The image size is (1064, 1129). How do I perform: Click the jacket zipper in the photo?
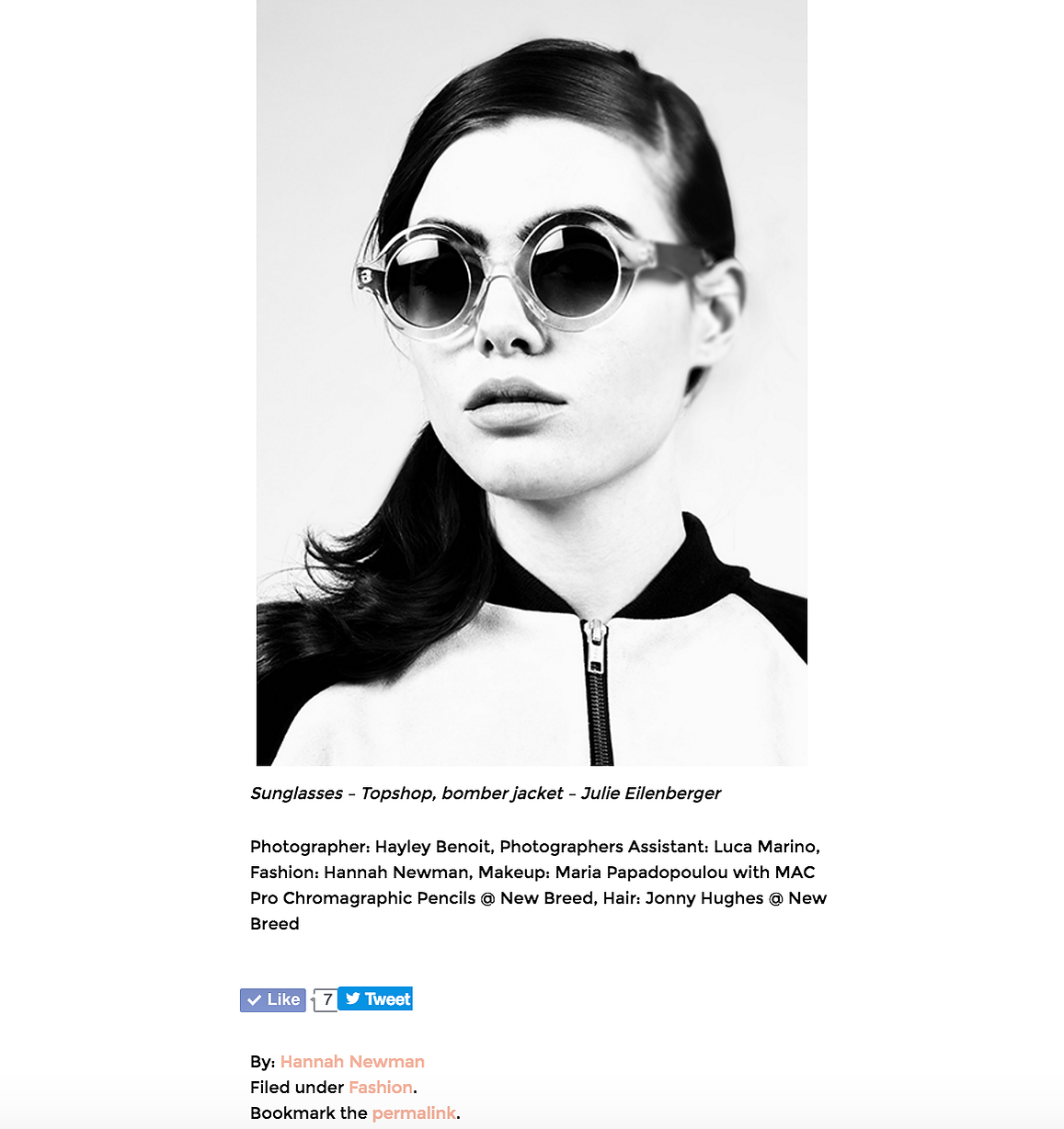[598, 691]
